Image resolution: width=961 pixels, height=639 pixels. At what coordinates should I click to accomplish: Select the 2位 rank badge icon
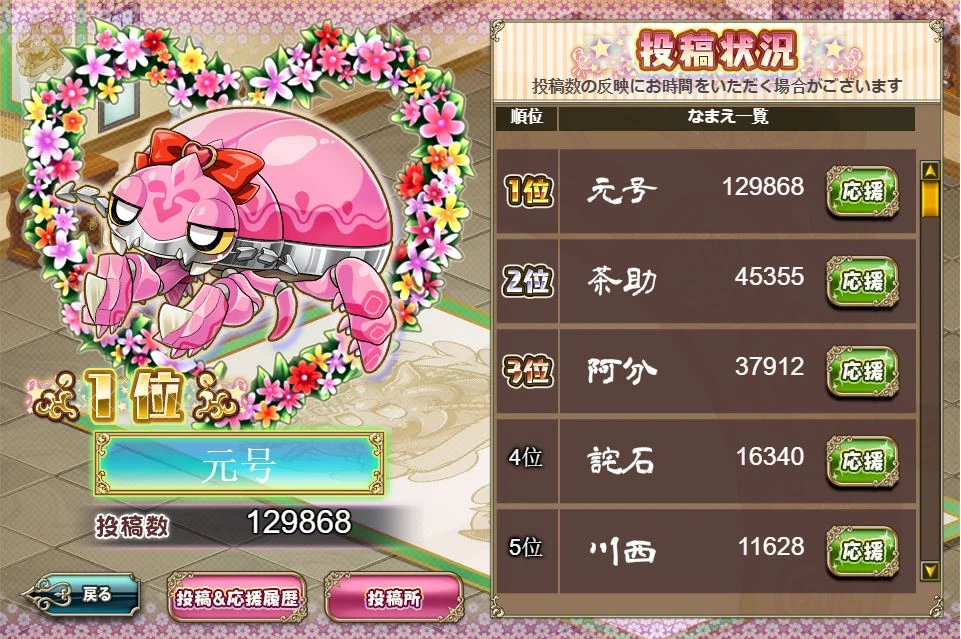pos(528,281)
